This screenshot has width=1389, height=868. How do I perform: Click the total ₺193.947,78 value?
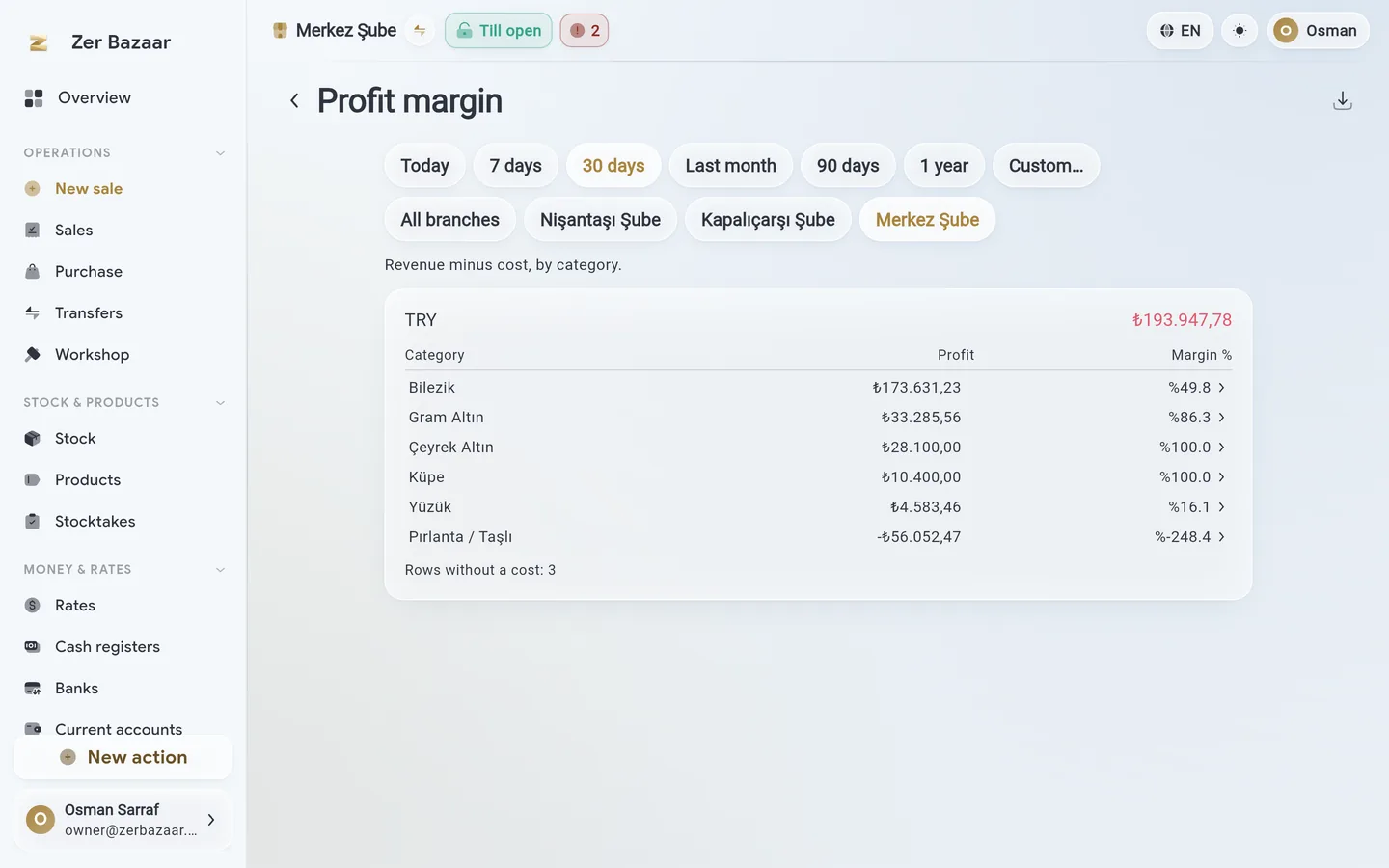point(1183,320)
